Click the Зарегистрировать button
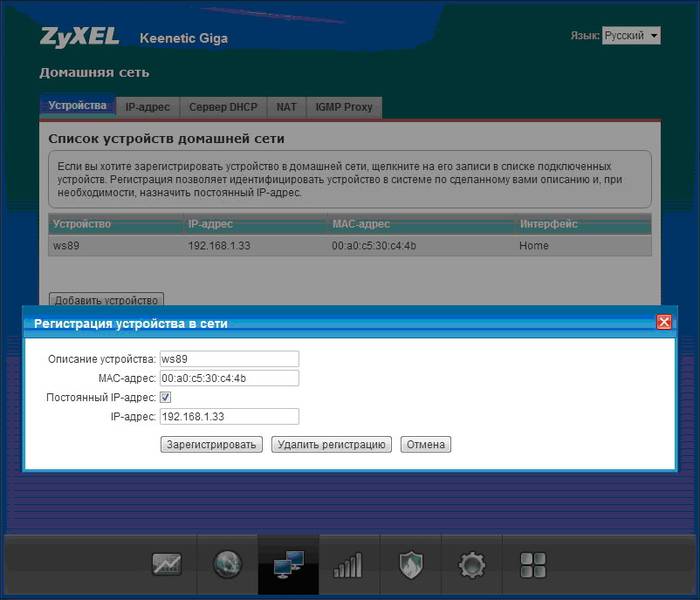This screenshot has height=600, width=700. [x=211, y=444]
